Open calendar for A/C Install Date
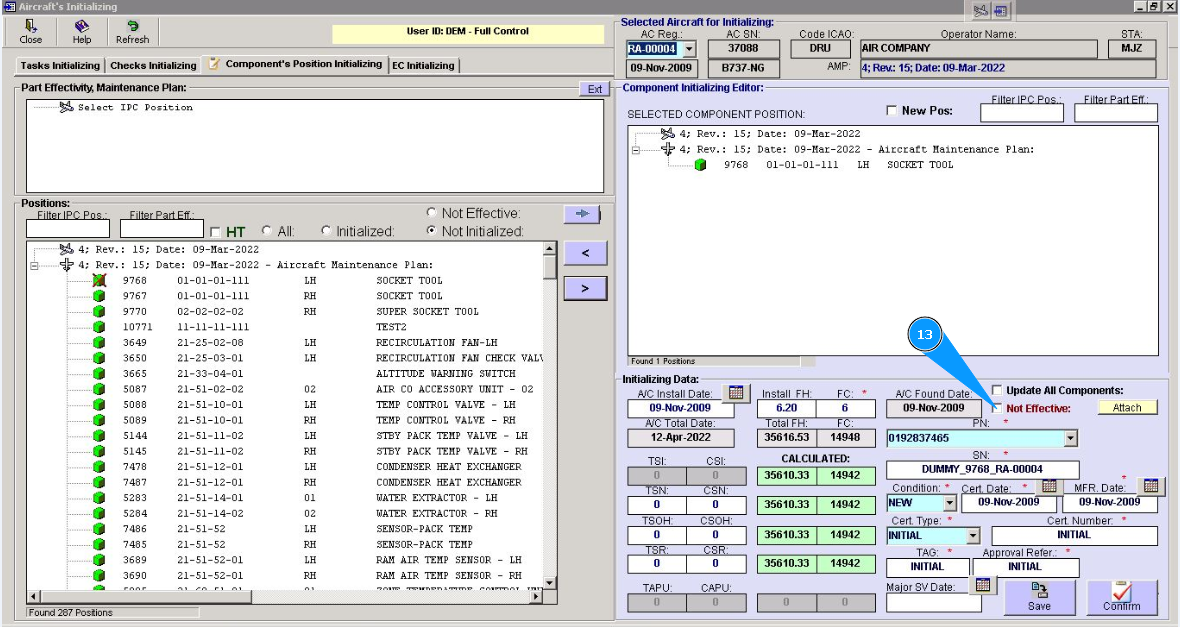 735,392
